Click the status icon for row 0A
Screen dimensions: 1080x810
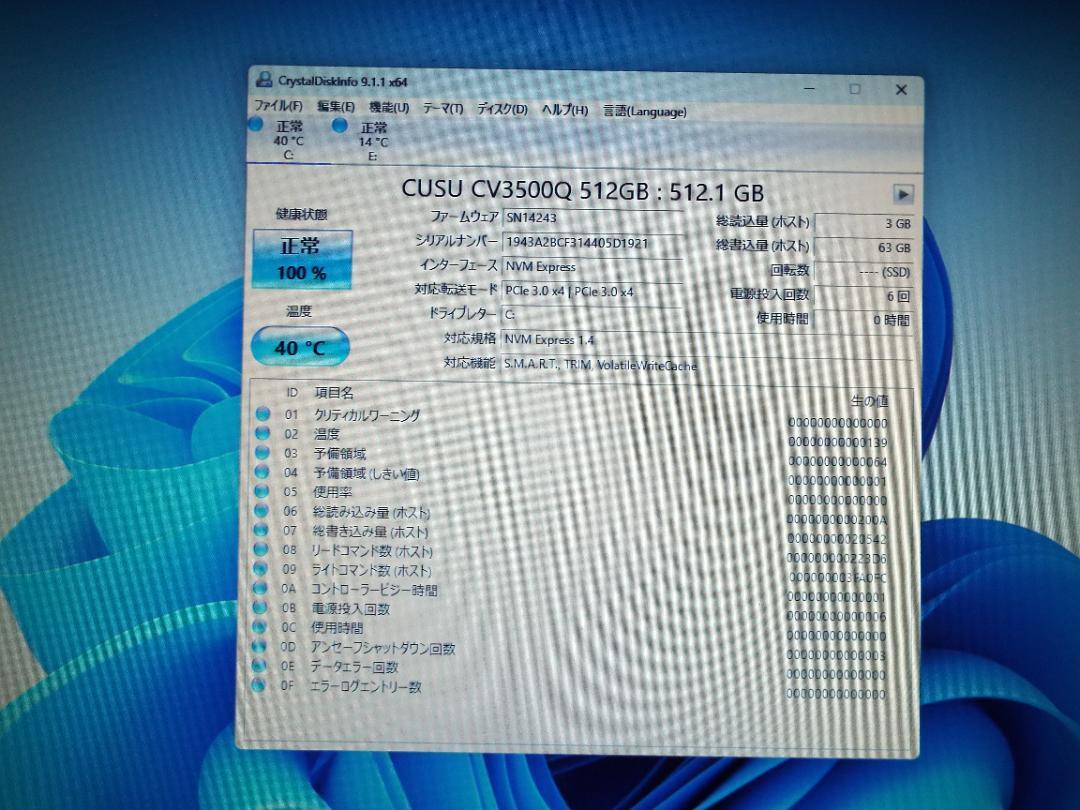(x=260, y=588)
